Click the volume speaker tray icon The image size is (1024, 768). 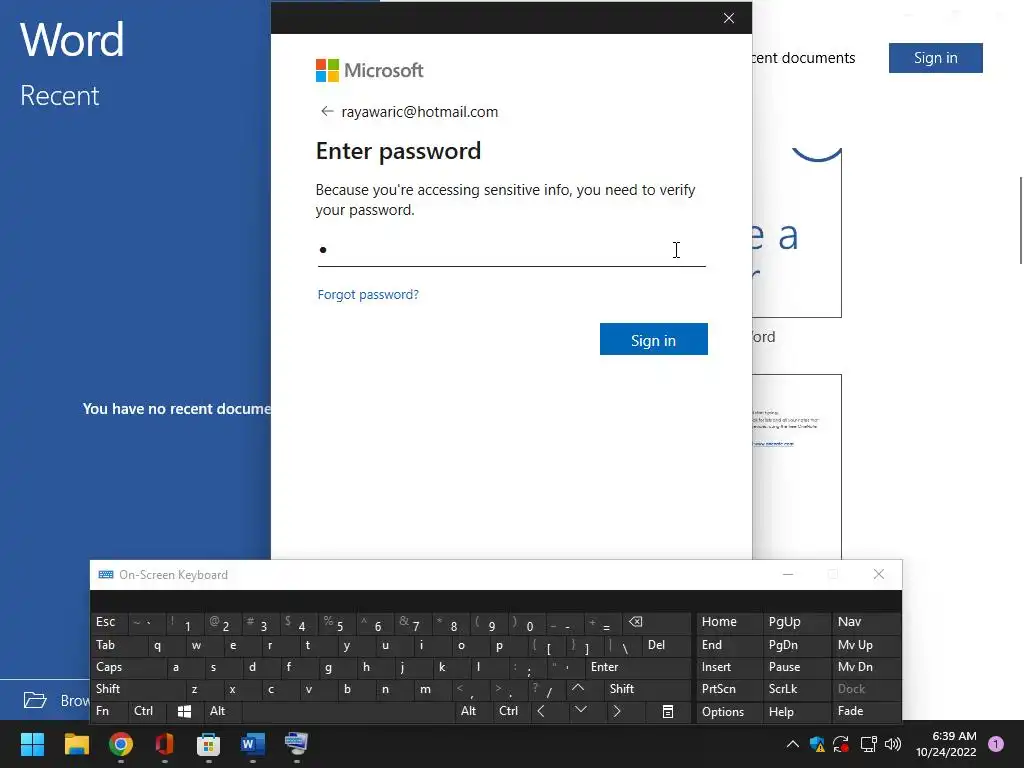coord(893,744)
